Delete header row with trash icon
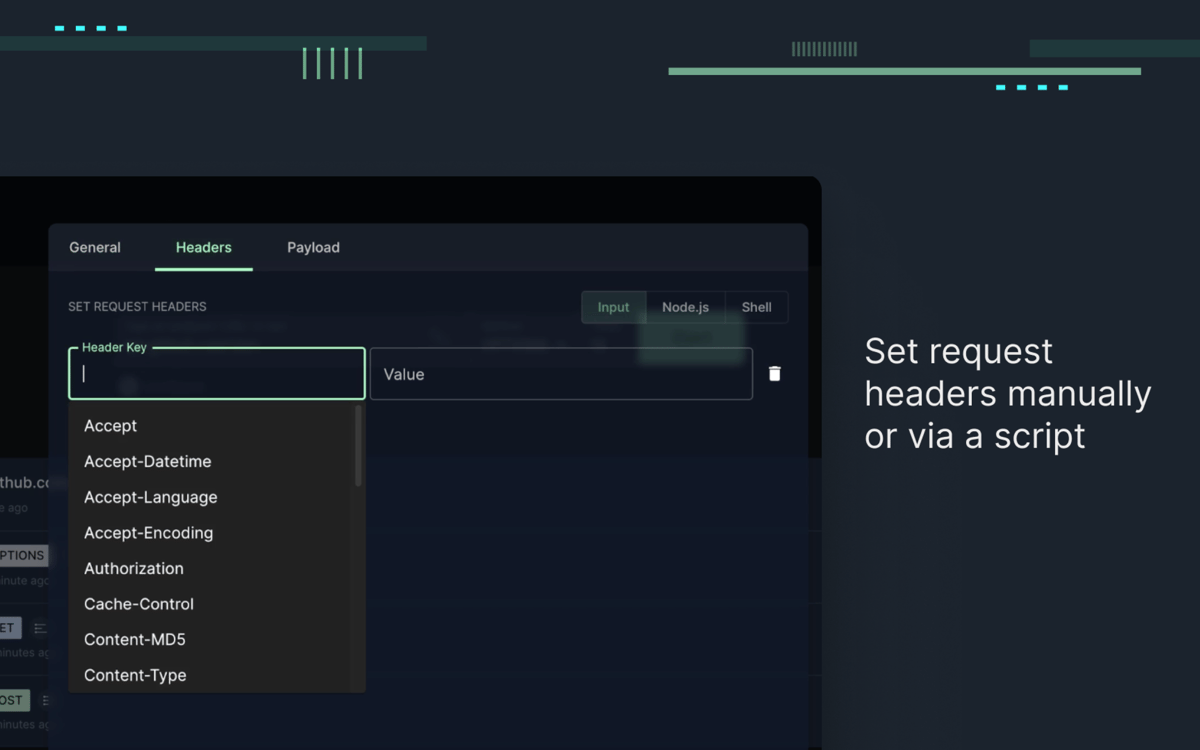The width and height of the screenshot is (1200, 750). (x=774, y=374)
